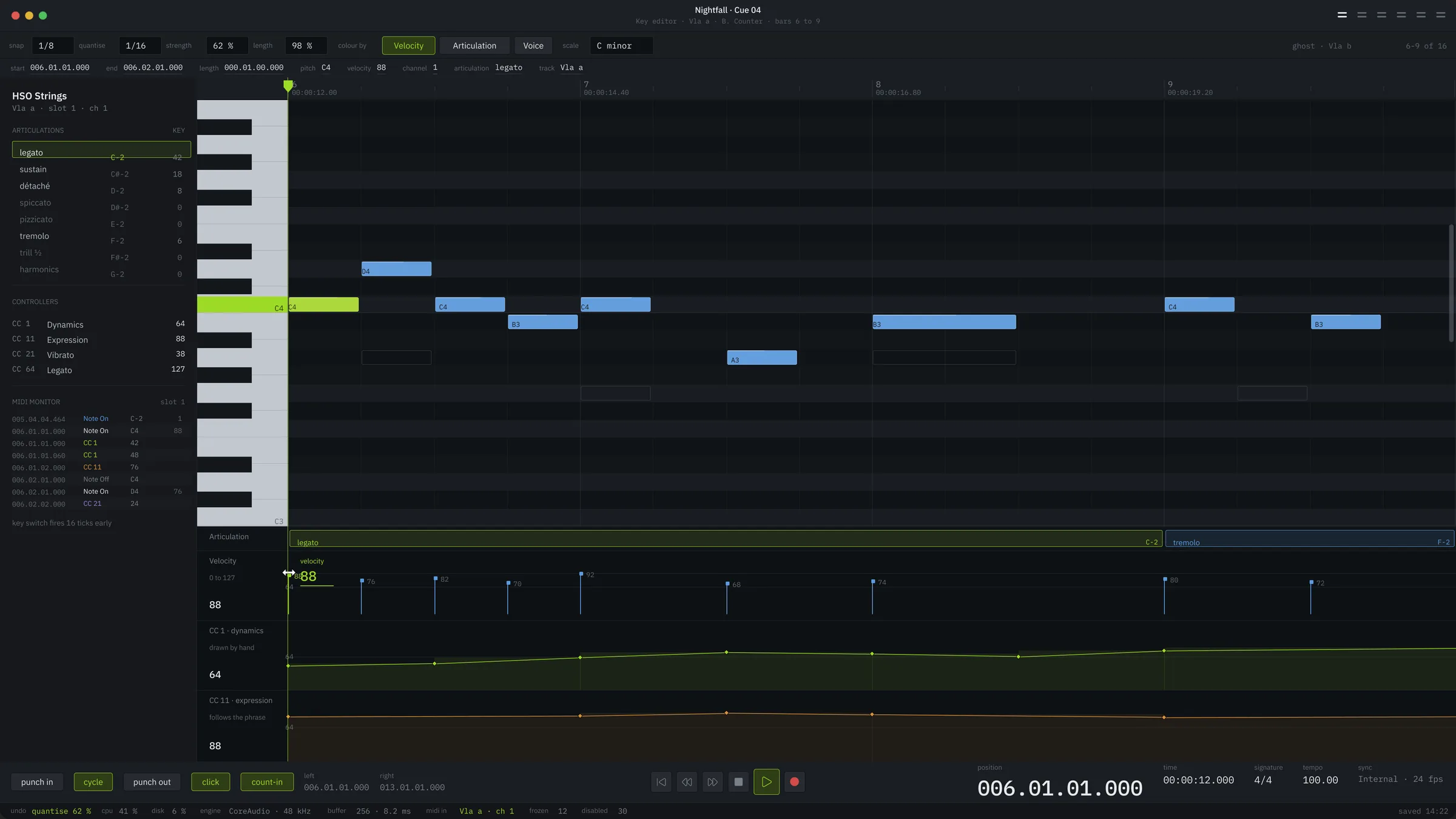Click the pitch C4 value in the info line

point(326,67)
